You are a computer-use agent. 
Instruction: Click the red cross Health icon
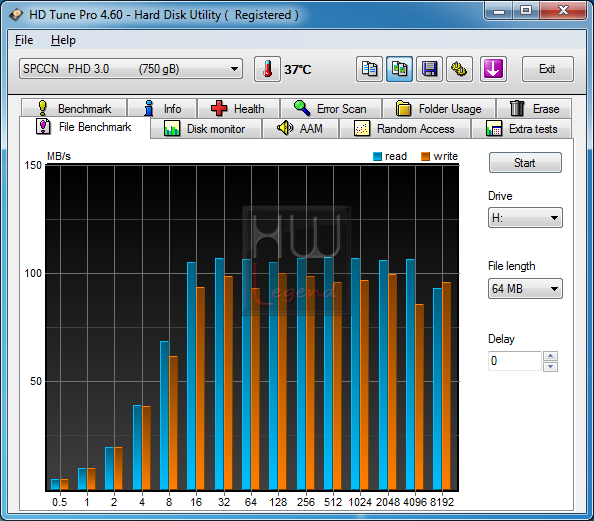[219, 108]
